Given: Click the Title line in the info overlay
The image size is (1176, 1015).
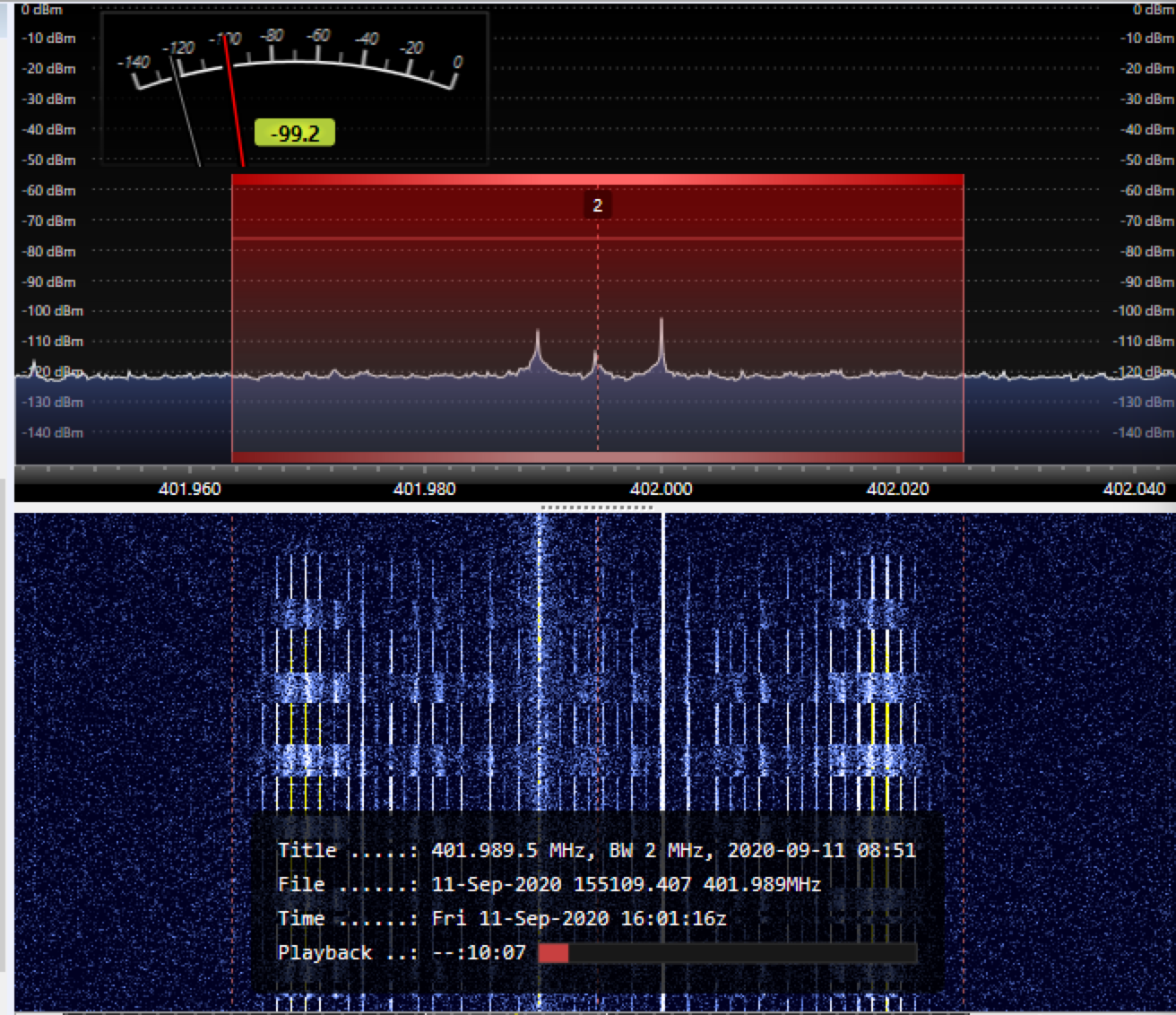Looking at the screenshot, I should (x=596, y=850).
